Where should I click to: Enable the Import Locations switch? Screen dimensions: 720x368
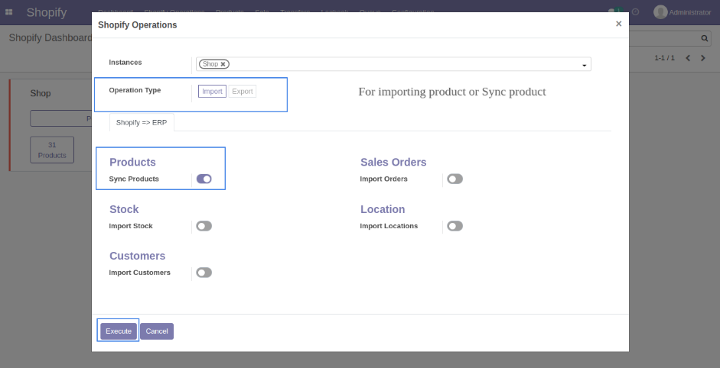(455, 226)
